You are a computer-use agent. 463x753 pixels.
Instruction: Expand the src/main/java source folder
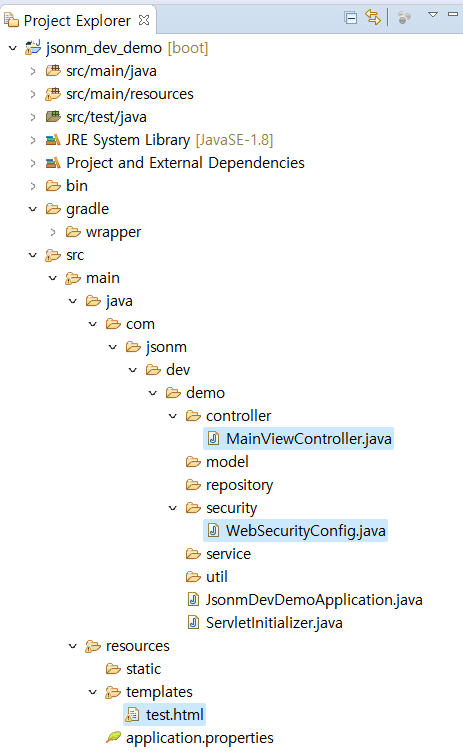33,71
